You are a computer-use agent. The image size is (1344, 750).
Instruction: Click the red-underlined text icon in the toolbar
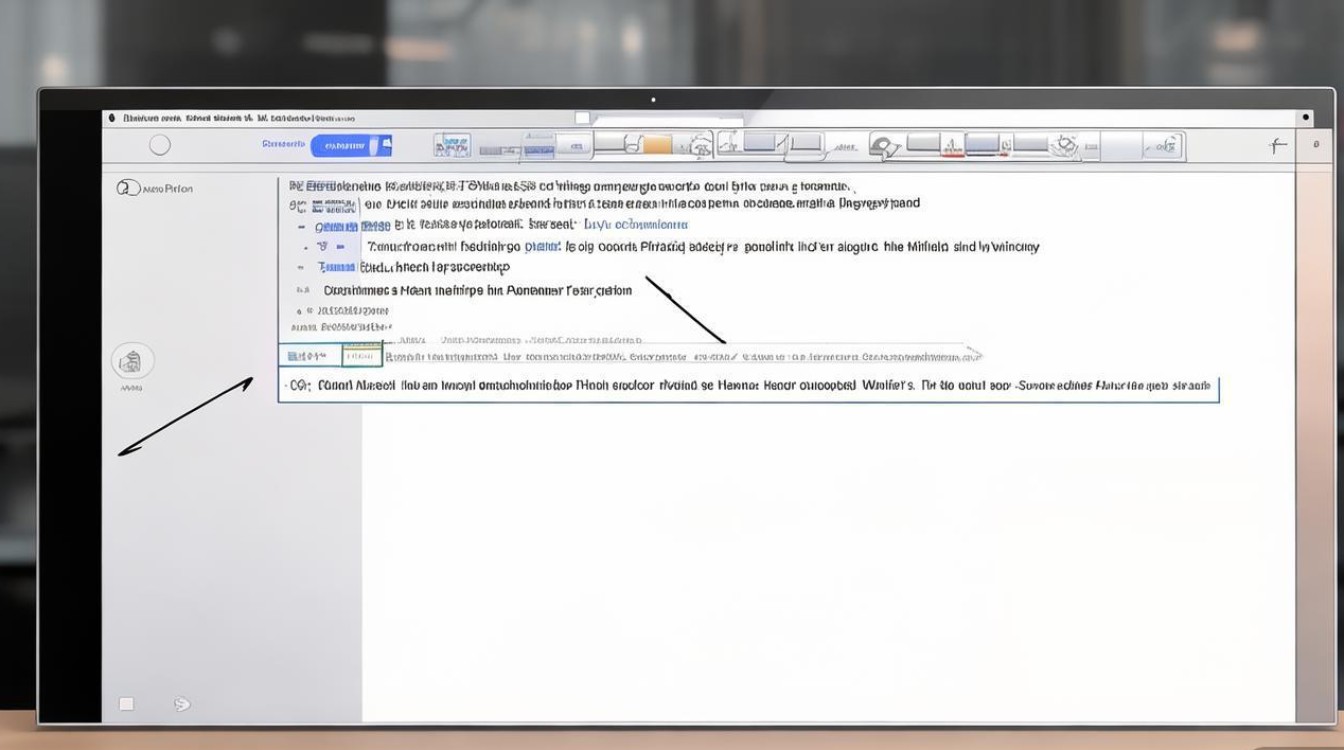click(950, 146)
